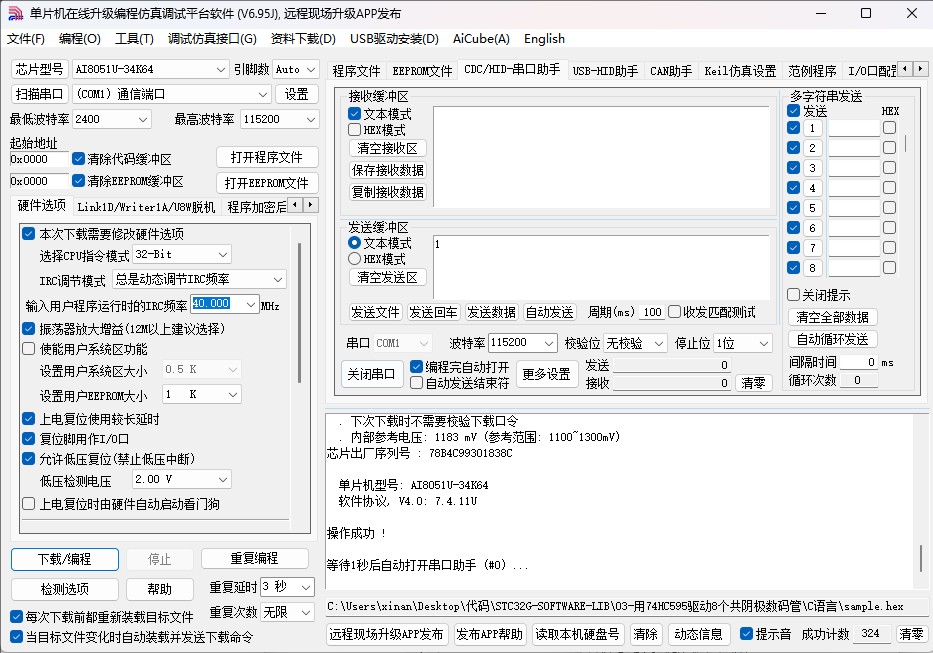Viewport: 933px width, 653px height.
Task: Click 发送数据 button
Action: pyautogui.click(x=491, y=313)
